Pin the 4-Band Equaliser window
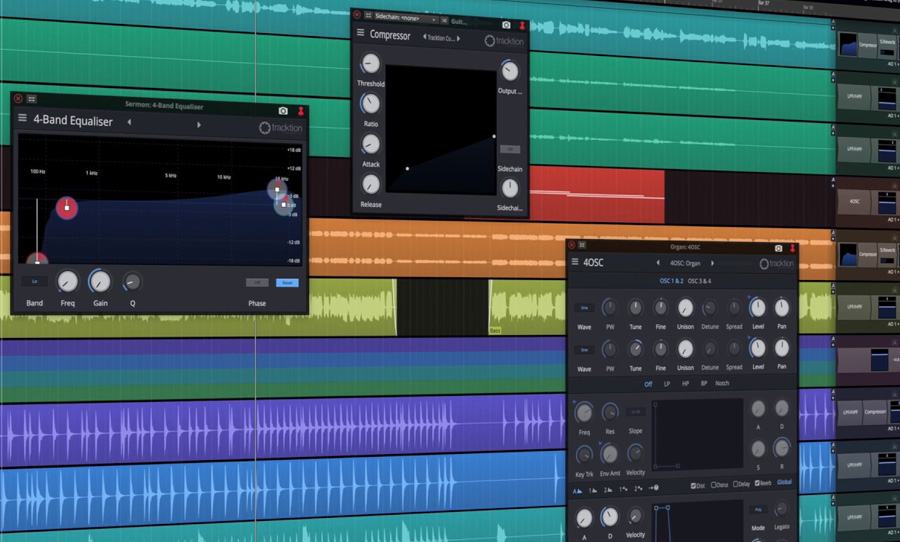 coord(300,111)
